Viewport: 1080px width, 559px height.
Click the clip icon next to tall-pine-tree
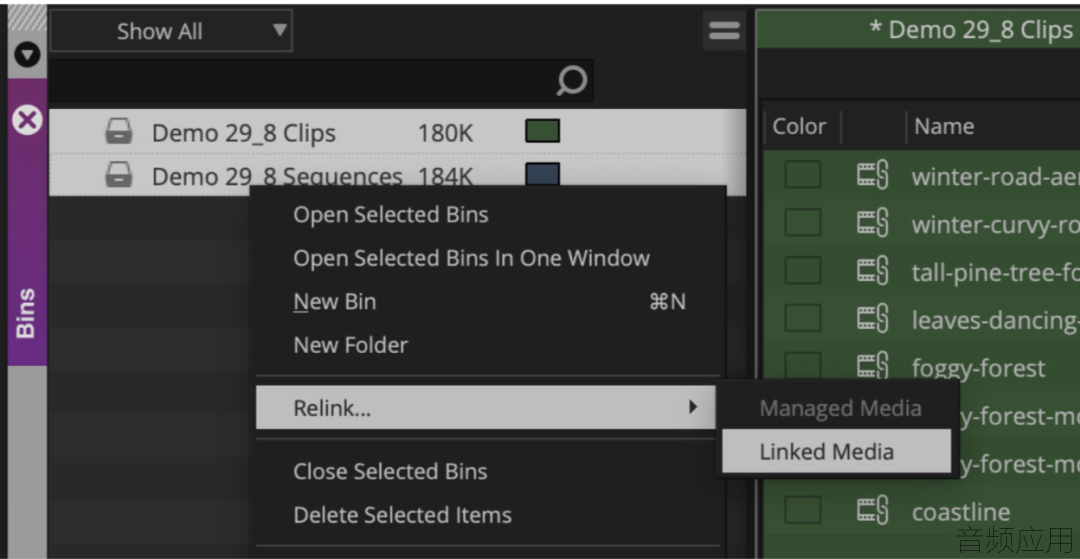(873, 271)
